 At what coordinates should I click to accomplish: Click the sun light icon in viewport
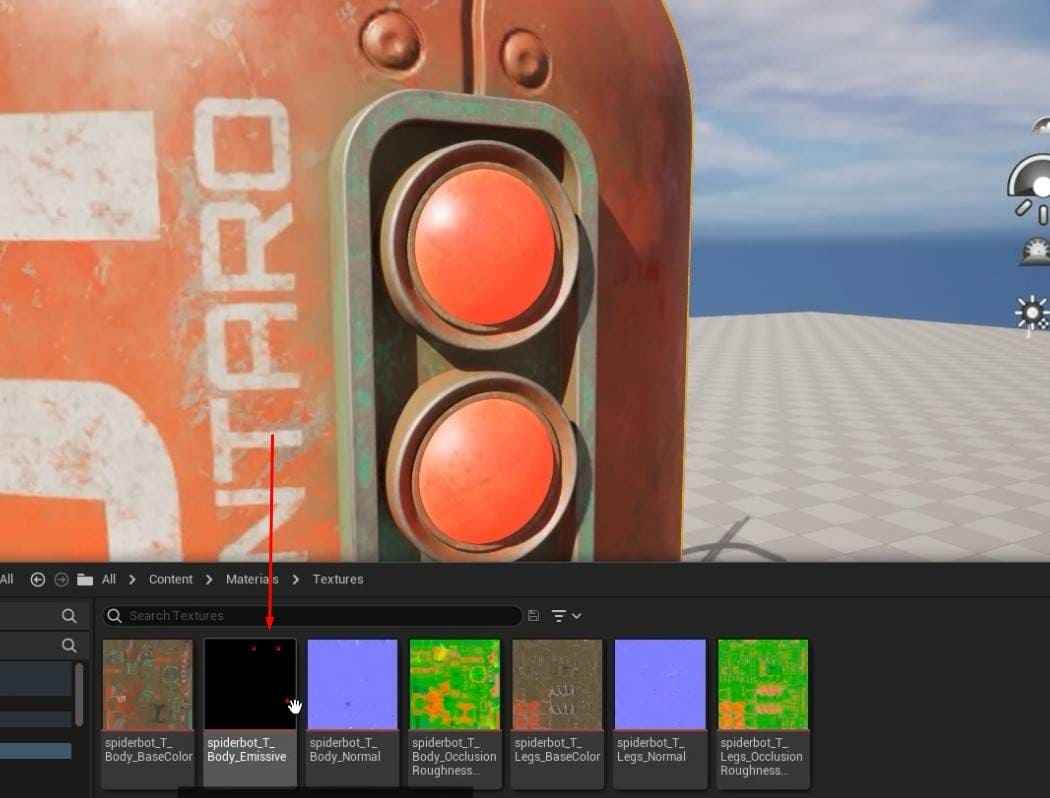[1032, 313]
